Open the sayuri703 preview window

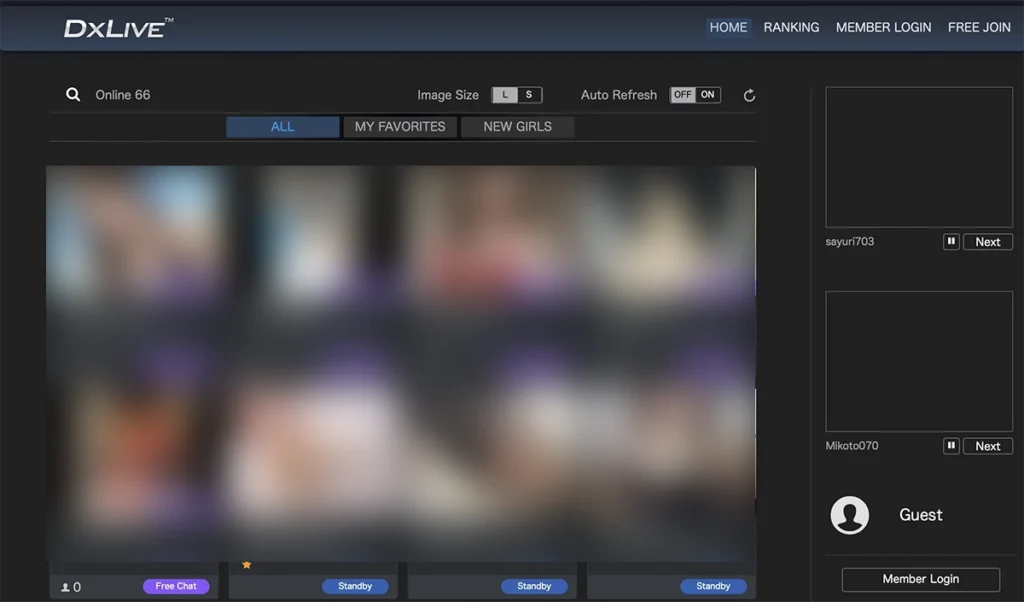tap(919, 157)
